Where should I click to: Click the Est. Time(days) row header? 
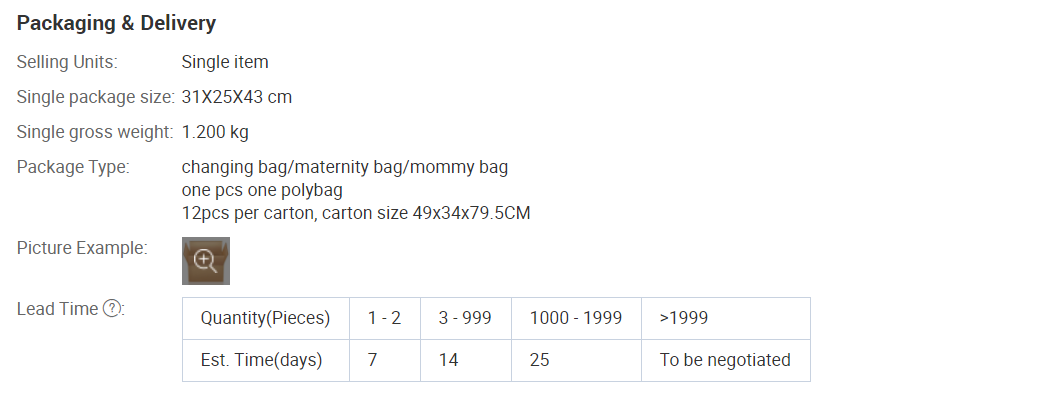pos(266,361)
